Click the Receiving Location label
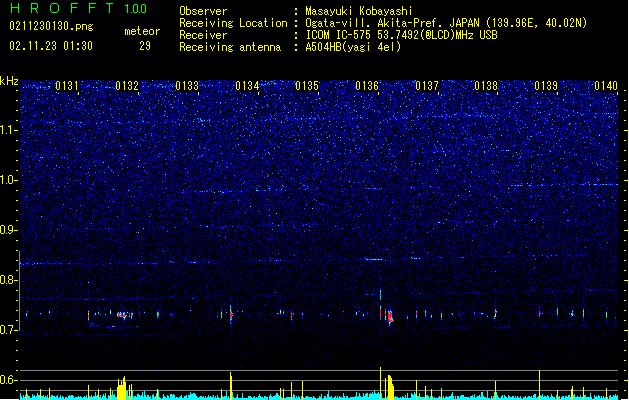629x400 pixels. [233, 23]
